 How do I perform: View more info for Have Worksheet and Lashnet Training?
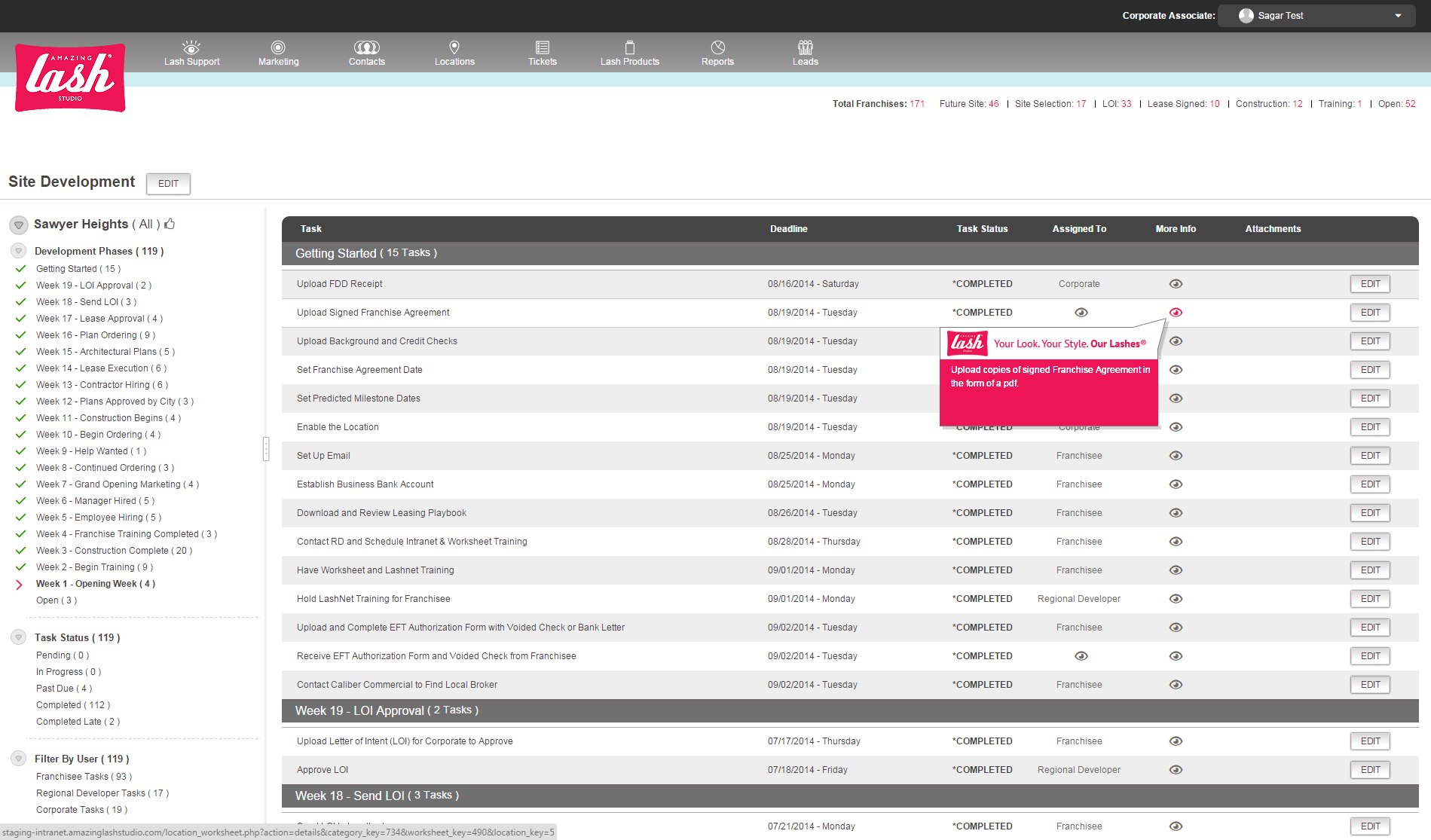coord(1176,570)
